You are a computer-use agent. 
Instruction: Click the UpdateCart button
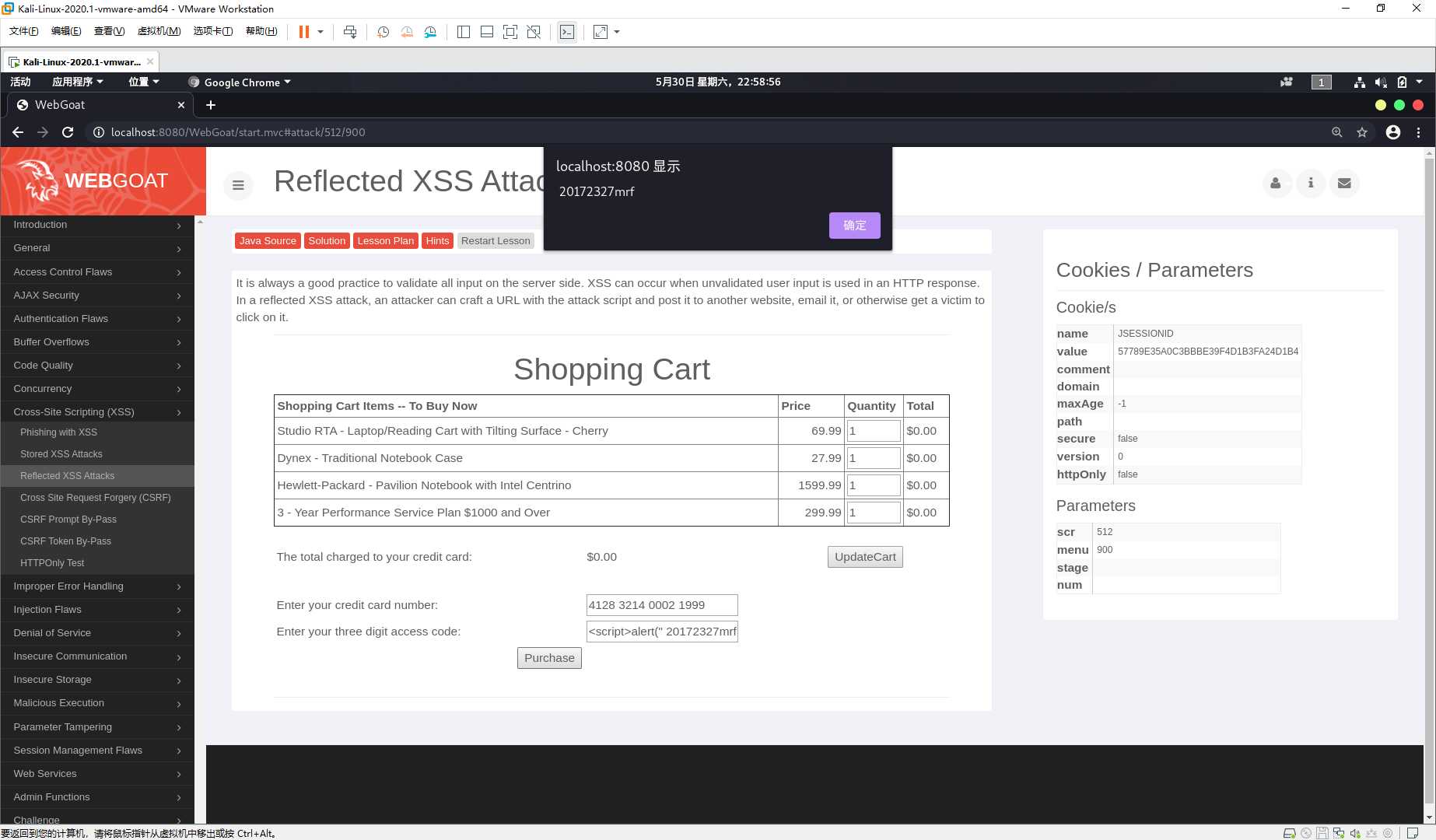click(x=865, y=557)
